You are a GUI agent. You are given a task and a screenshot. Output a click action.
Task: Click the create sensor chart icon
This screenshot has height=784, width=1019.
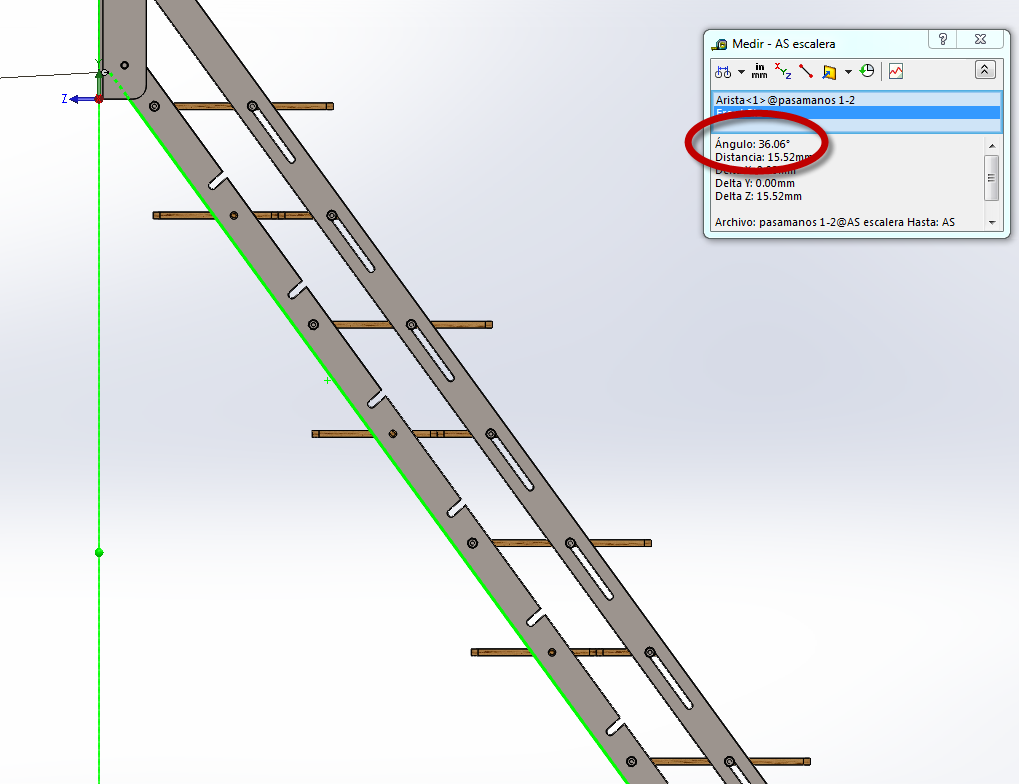tap(895, 71)
